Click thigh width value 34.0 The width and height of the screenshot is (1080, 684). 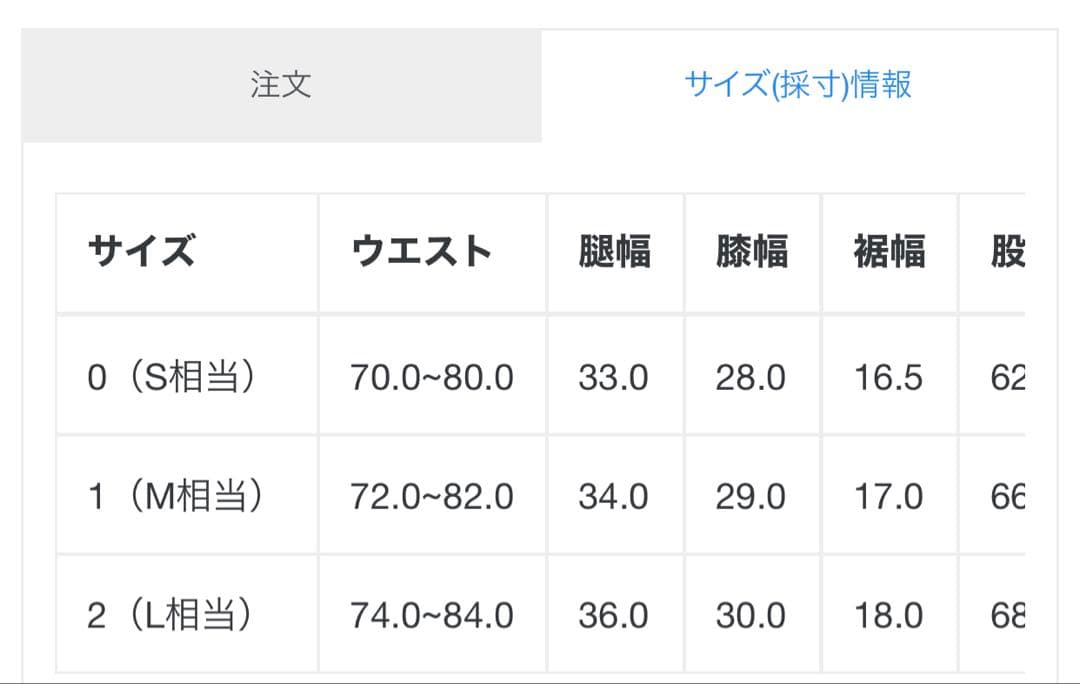point(613,497)
